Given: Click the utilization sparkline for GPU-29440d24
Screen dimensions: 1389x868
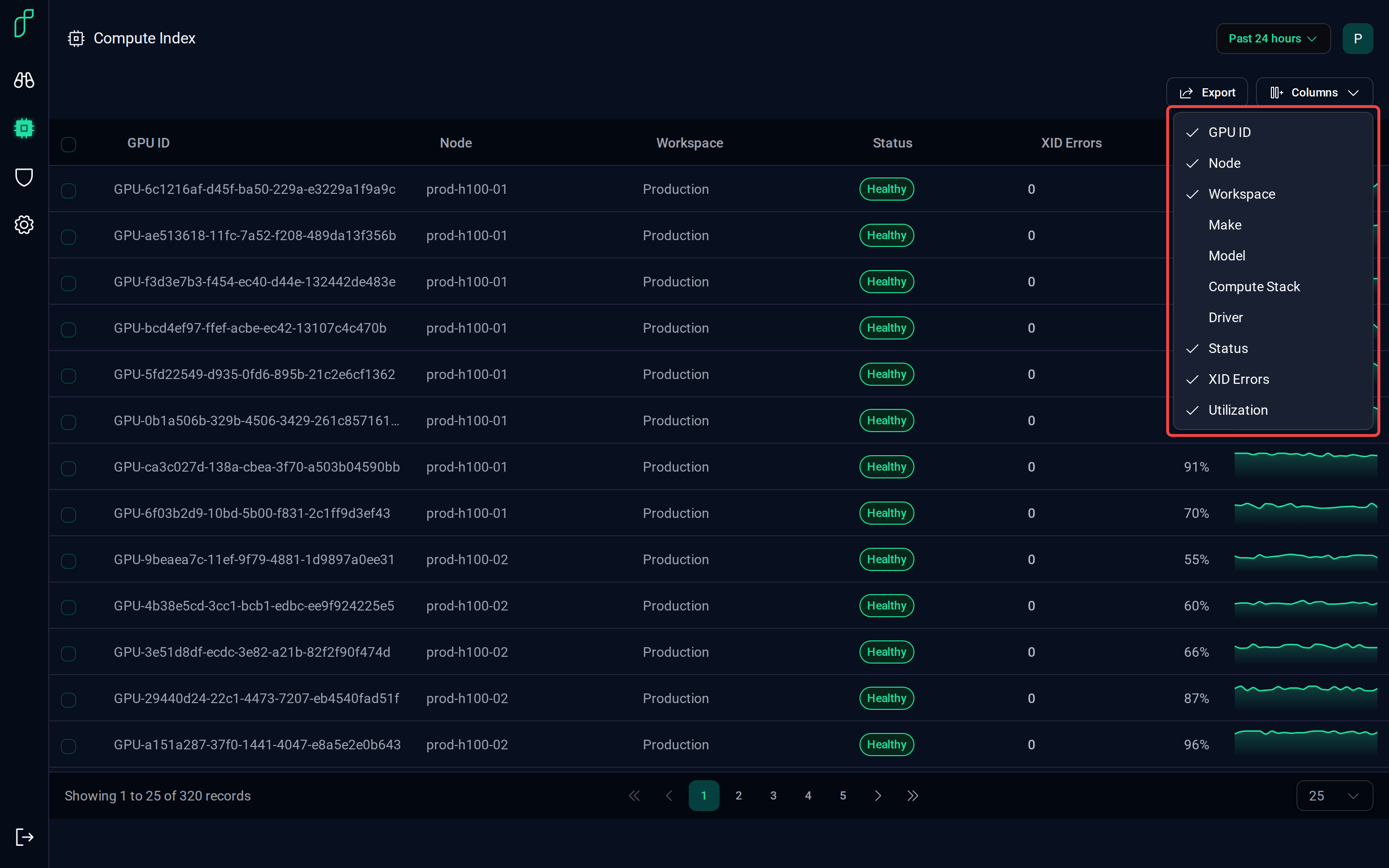Looking at the screenshot, I should coord(1306,698).
